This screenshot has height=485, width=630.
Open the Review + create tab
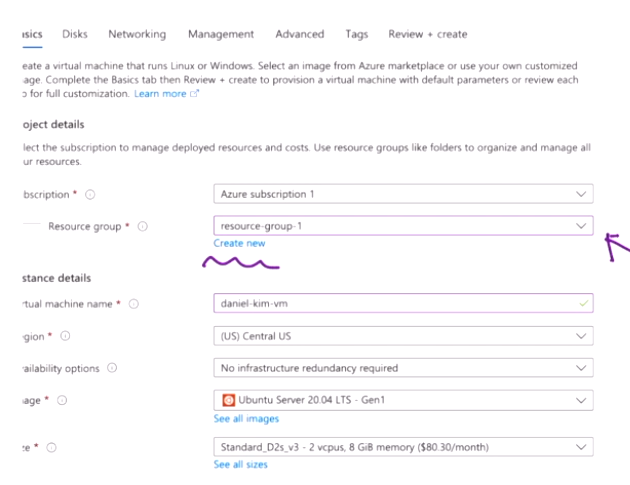point(428,34)
